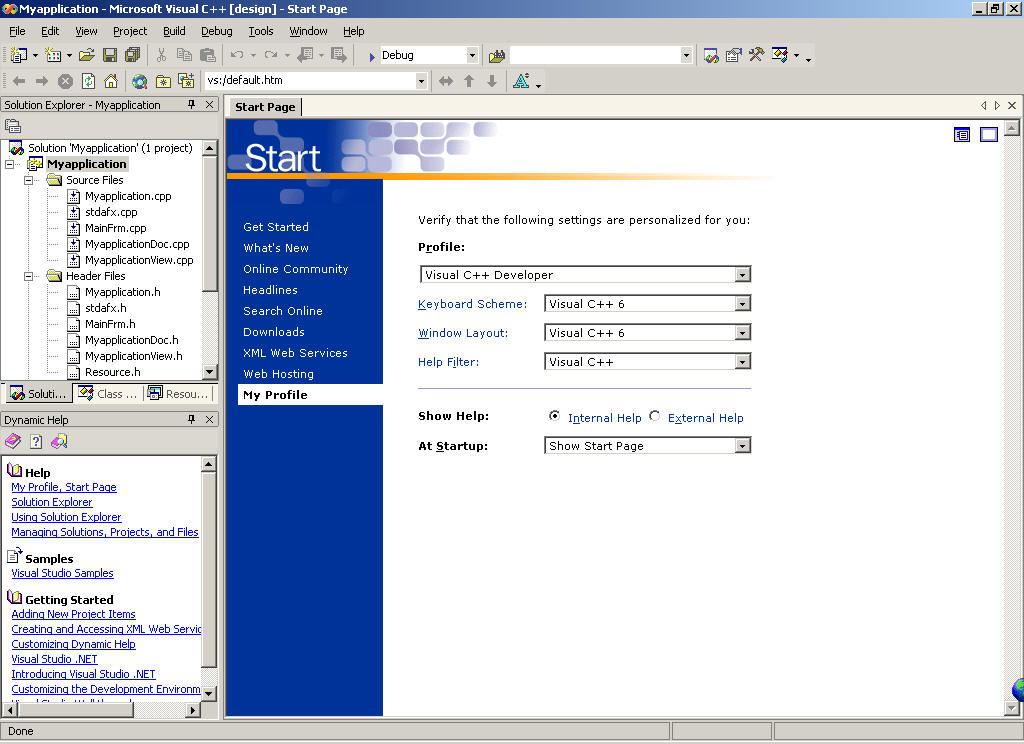Click the Dynamic Help Search icon
The image size is (1024, 744).
(x=59, y=442)
